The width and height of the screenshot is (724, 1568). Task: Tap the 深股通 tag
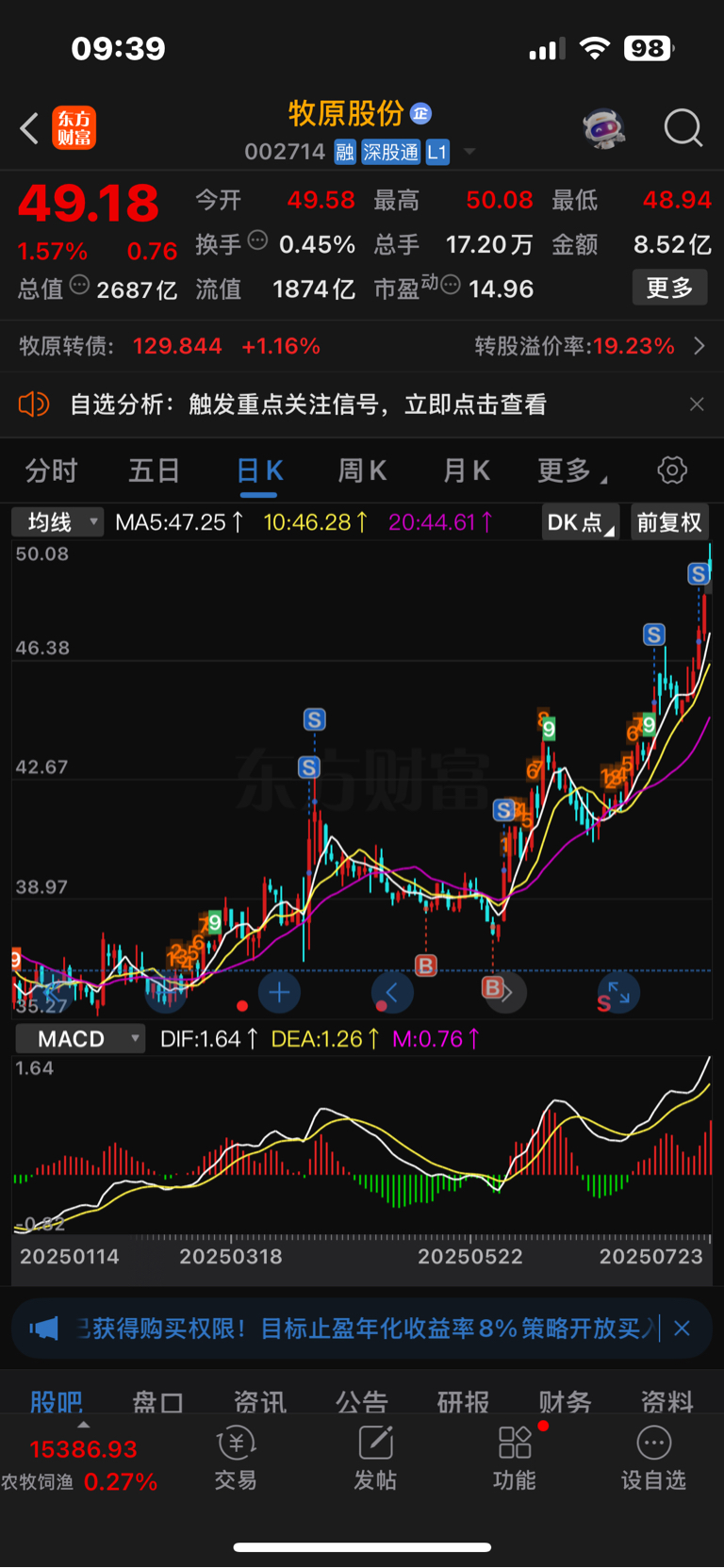pos(391,153)
